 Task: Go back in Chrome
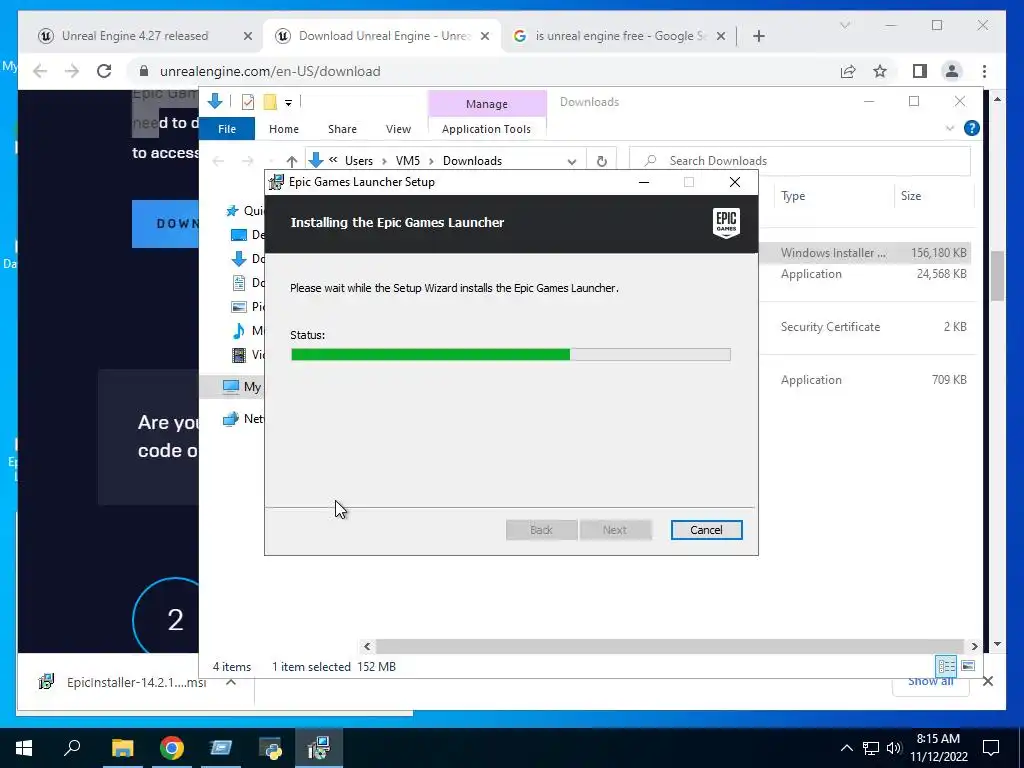pos(40,71)
